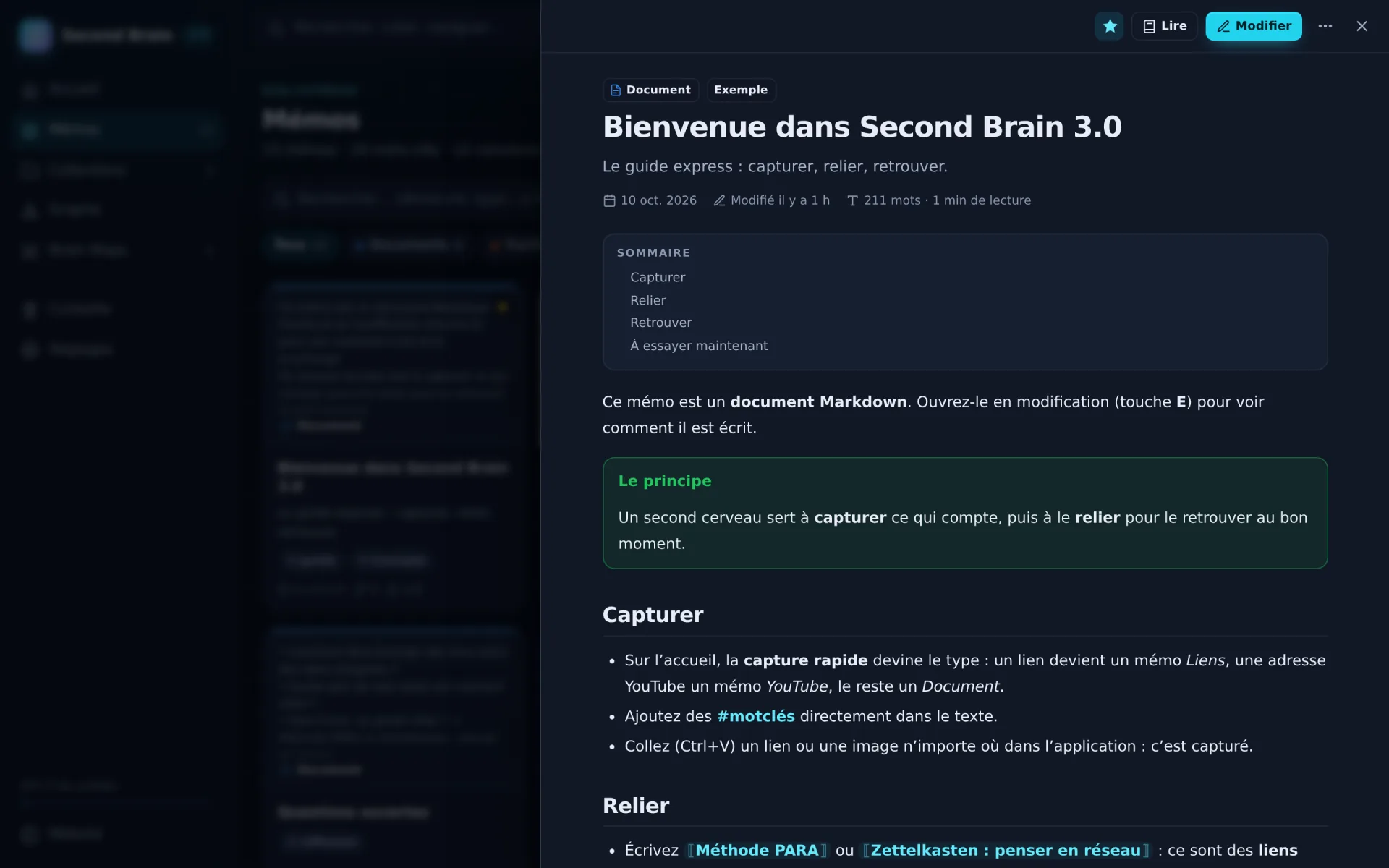Click the Exemple tag chip

click(x=741, y=90)
